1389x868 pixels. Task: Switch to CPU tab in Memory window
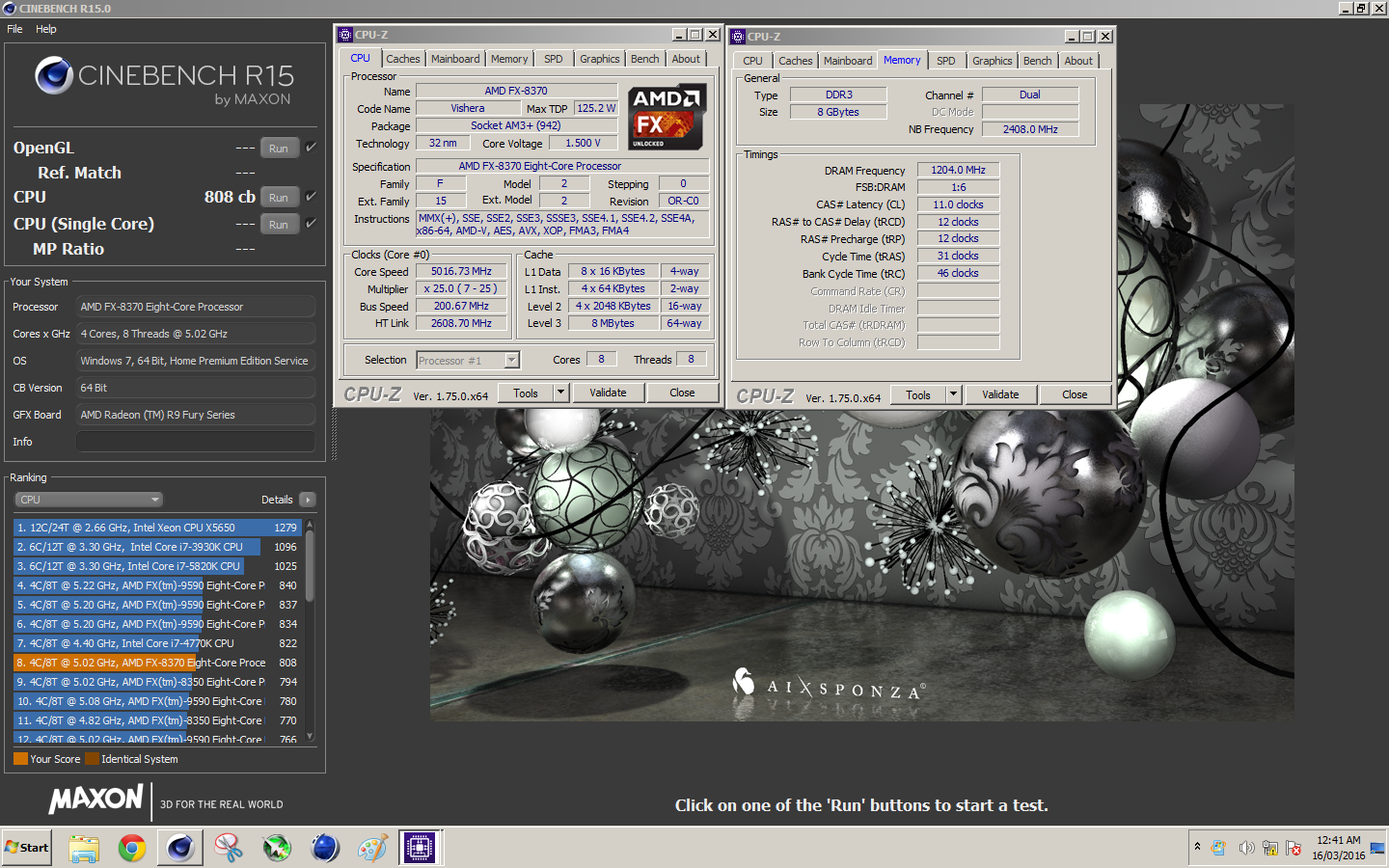752,61
